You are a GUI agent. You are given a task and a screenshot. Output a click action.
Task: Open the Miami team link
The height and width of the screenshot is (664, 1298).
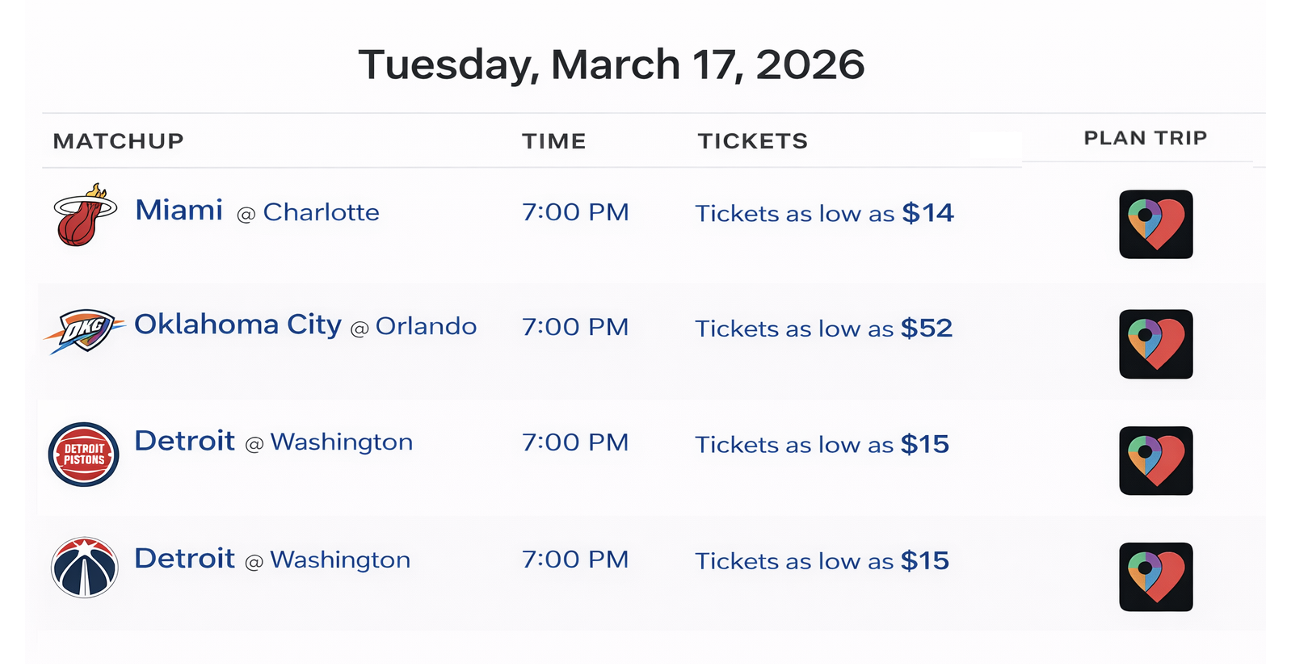[x=179, y=211]
